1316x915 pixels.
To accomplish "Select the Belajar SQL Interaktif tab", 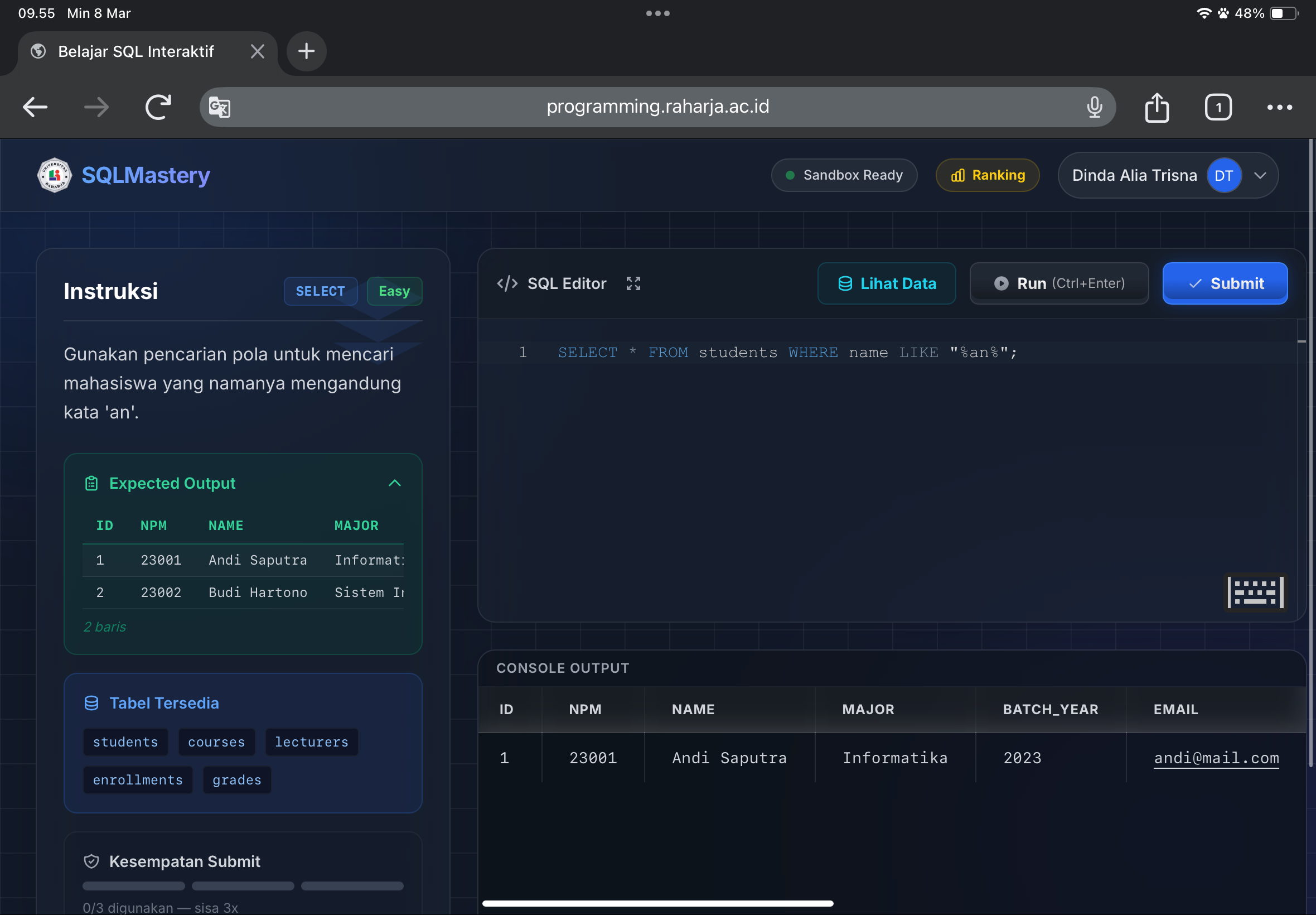I will coord(136,51).
